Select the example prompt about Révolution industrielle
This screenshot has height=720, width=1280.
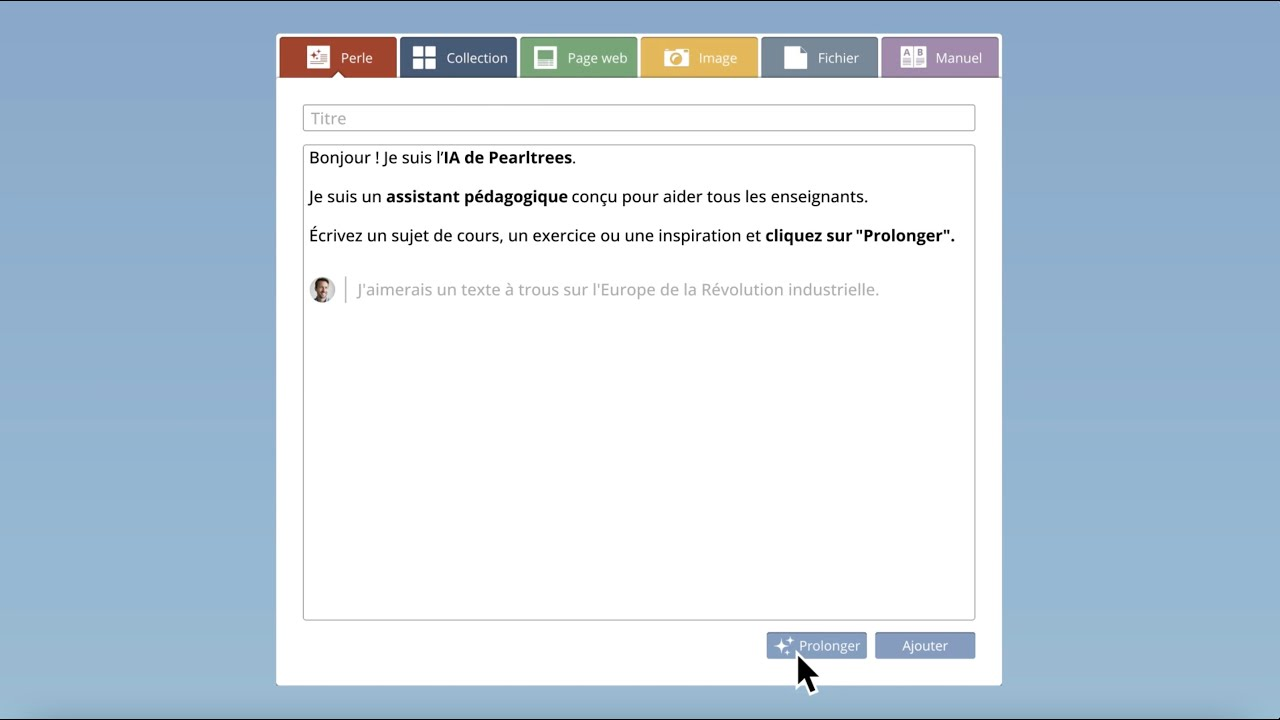click(617, 289)
